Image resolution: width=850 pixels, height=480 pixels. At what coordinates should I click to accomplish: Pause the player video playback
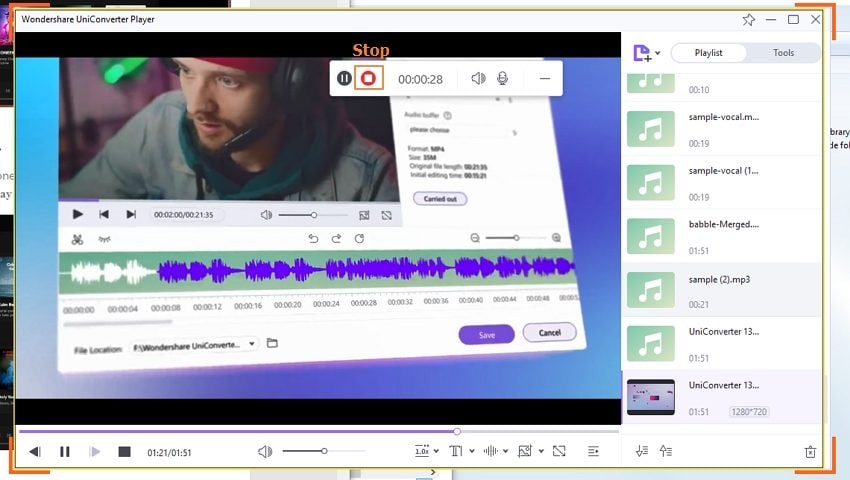click(65, 451)
